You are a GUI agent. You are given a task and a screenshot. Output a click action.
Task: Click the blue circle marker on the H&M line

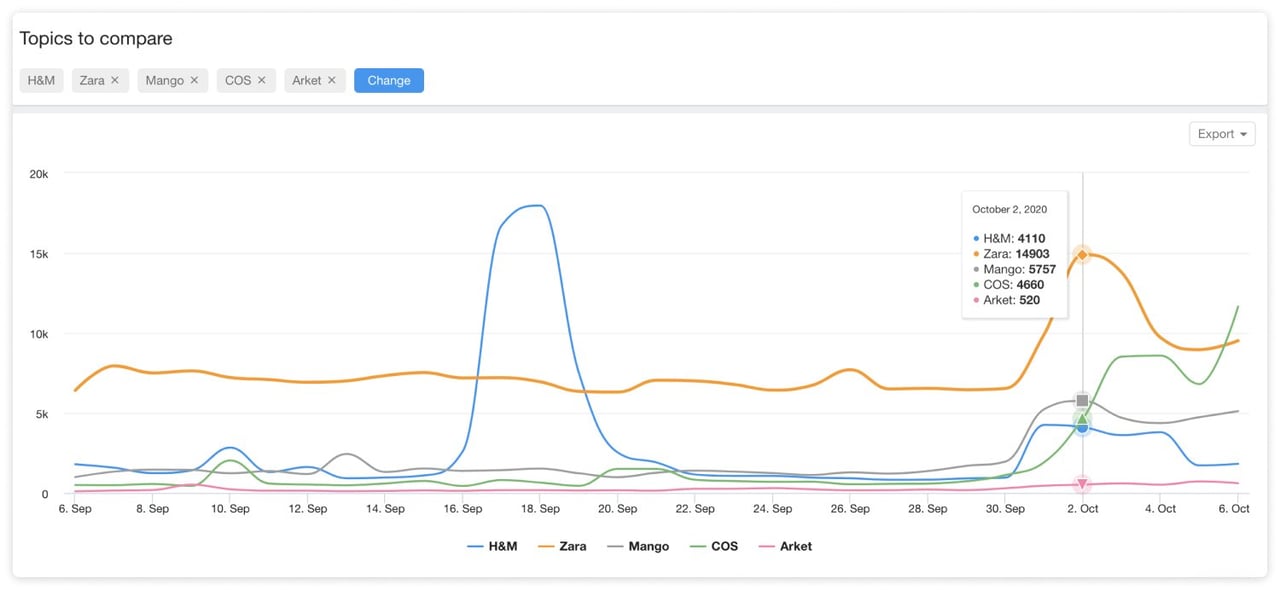coord(1082,427)
